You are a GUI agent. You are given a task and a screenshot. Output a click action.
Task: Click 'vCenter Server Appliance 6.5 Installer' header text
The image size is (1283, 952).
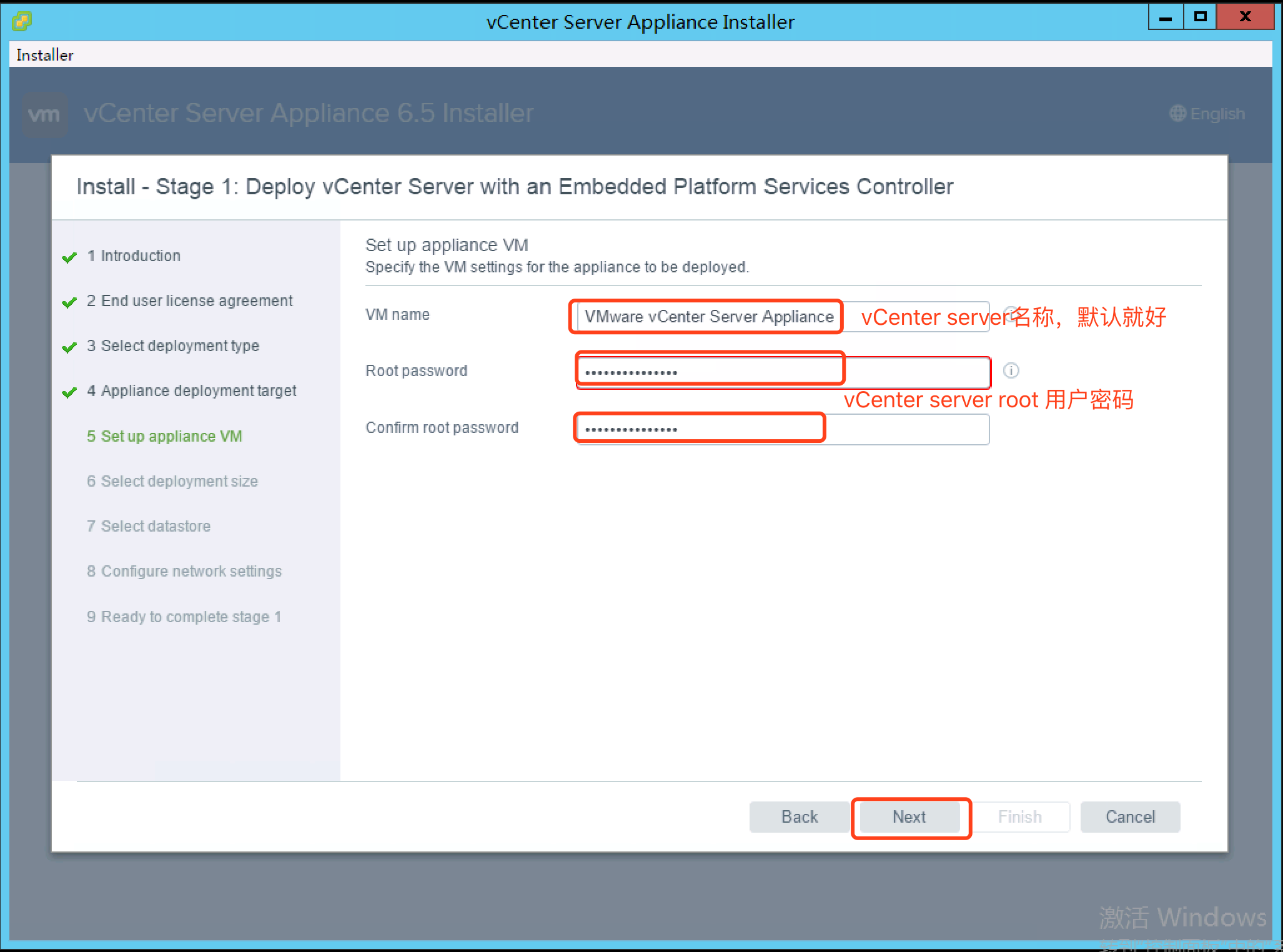coord(309,114)
